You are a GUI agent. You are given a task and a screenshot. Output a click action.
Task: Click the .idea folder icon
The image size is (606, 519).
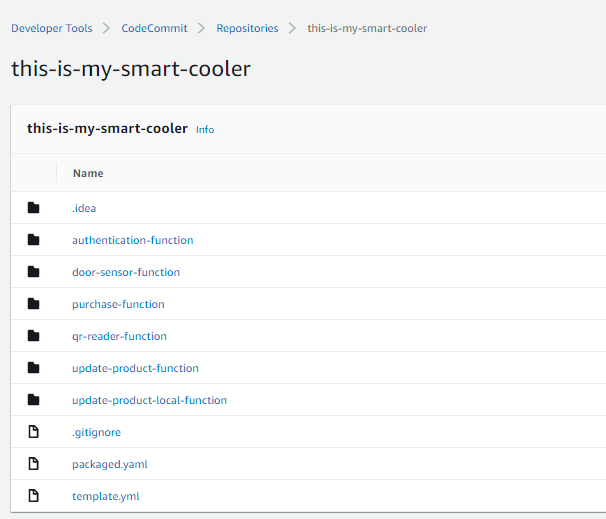pyautogui.click(x=34, y=208)
